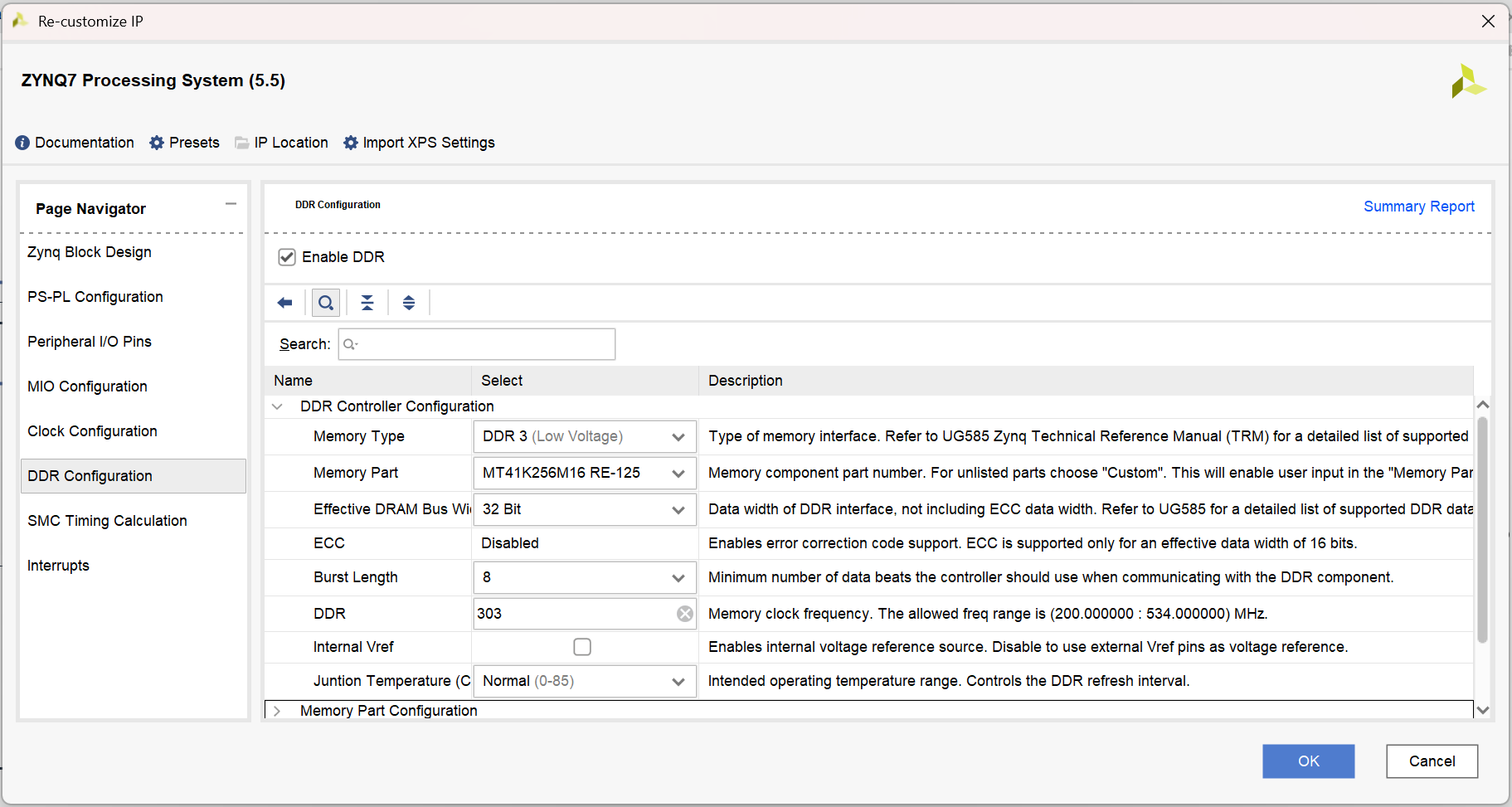Focus the Search input field
The height and width of the screenshot is (807, 1512).
tap(477, 344)
